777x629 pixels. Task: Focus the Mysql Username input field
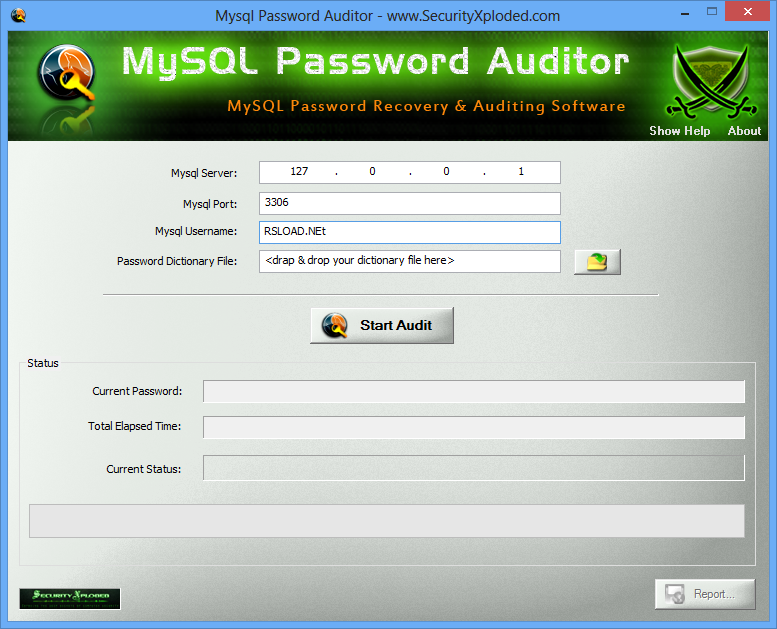tap(410, 232)
